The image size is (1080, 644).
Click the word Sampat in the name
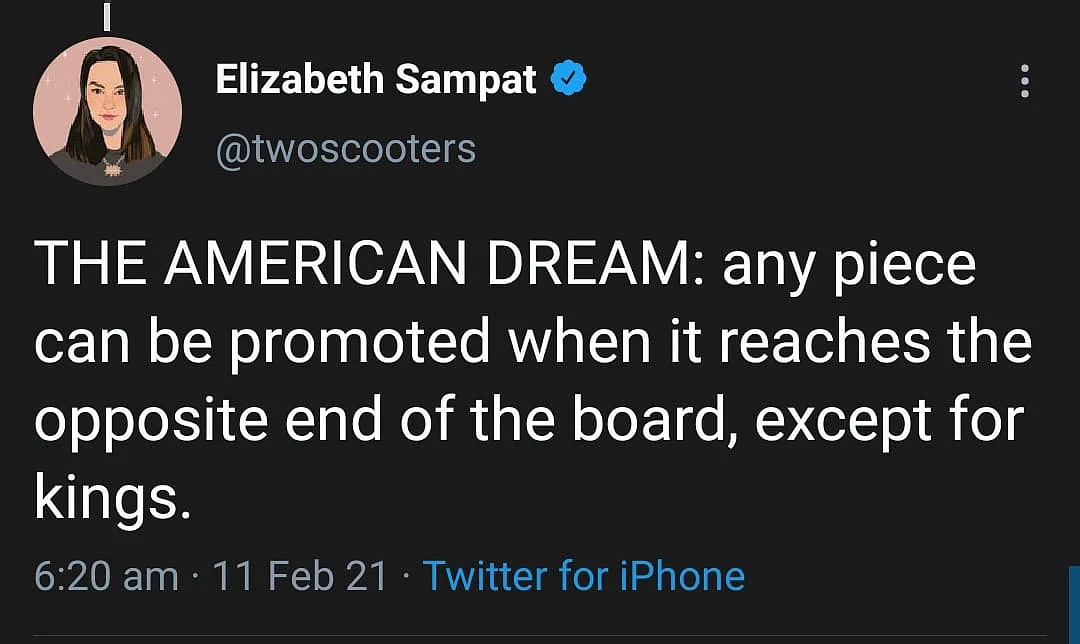[466, 81]
